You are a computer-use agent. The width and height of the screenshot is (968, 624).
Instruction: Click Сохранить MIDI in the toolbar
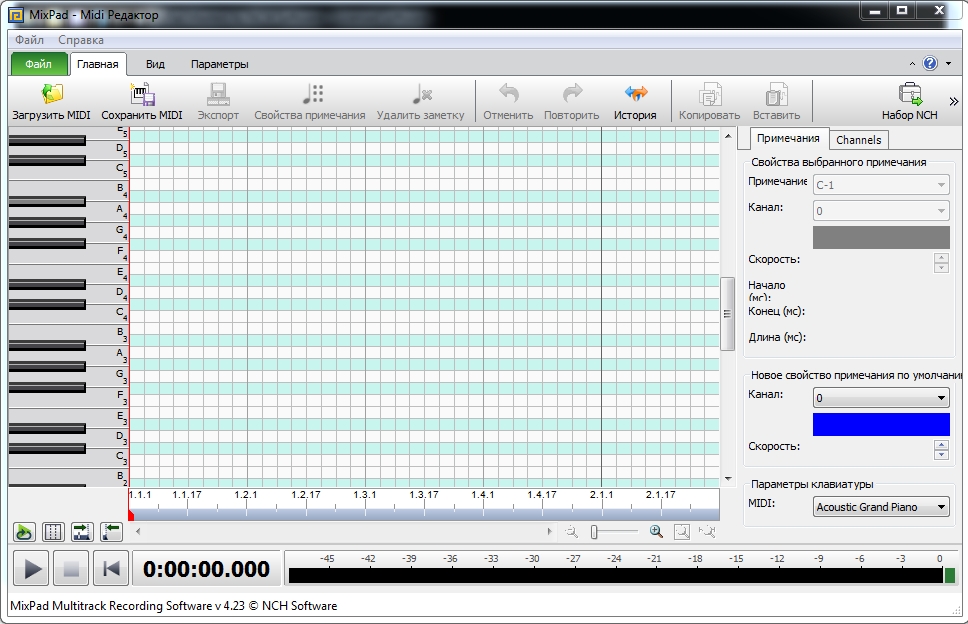[x=142, y=102]
